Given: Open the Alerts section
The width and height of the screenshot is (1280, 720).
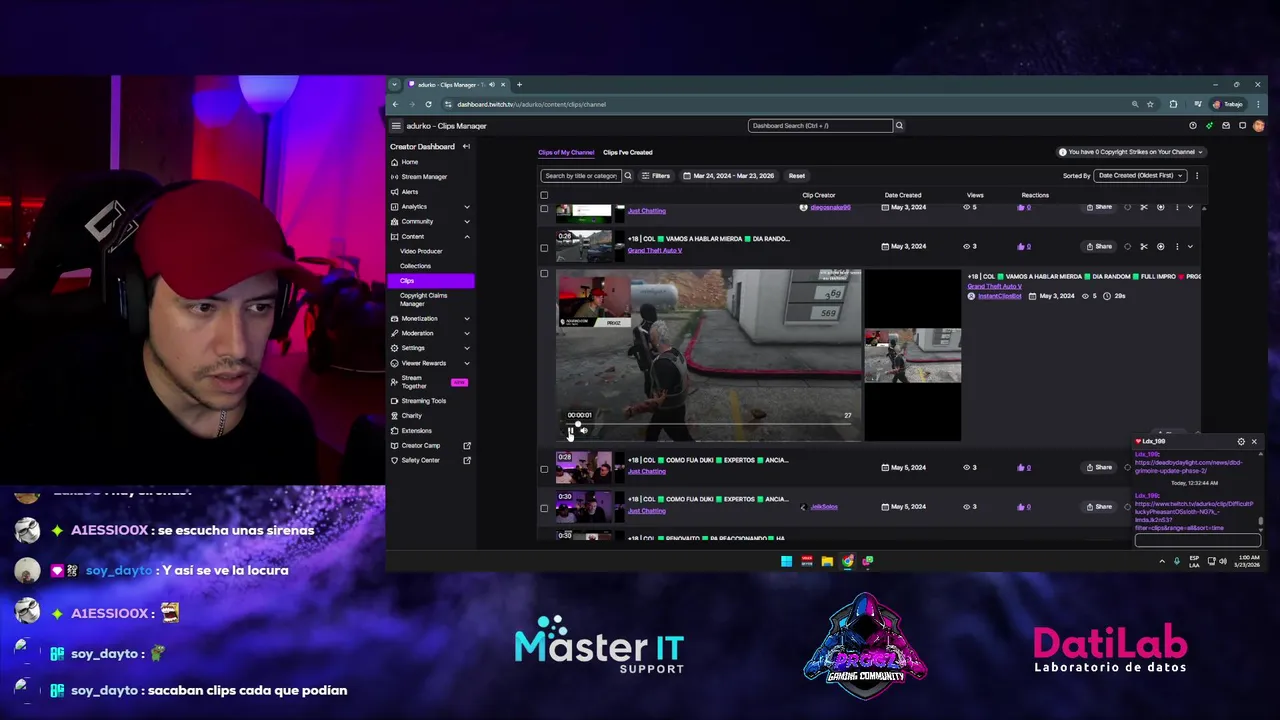Looking at the screenshot, I should [410, 192].
